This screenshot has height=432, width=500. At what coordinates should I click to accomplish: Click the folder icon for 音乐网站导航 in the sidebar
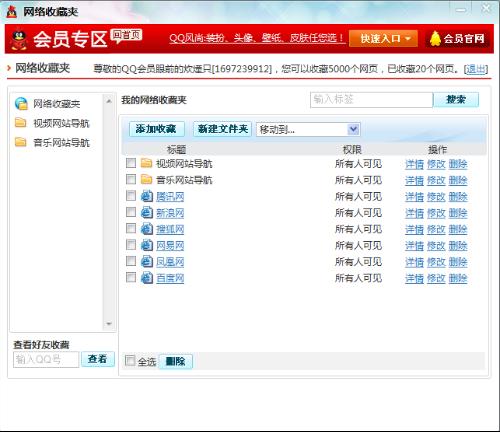(20, 142)
